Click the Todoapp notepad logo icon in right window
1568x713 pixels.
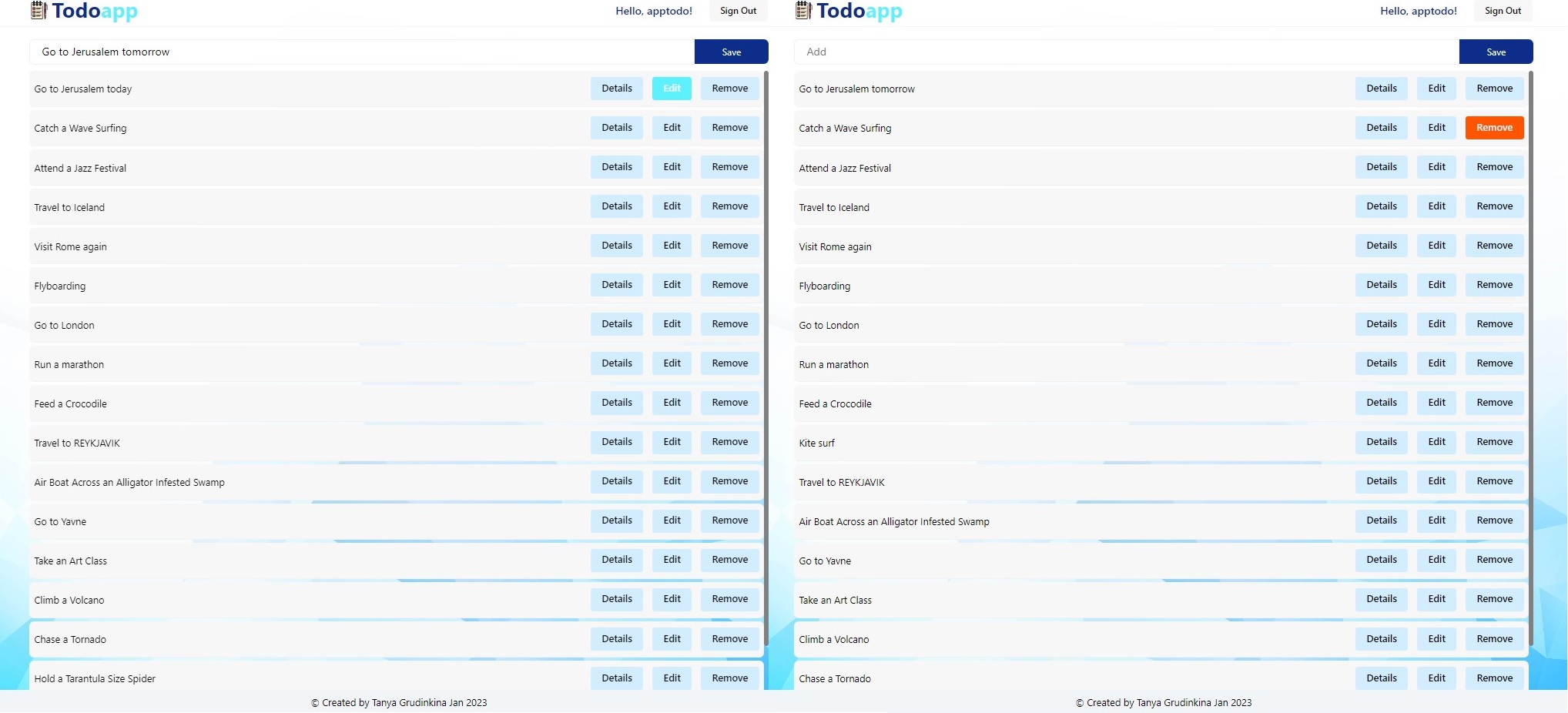[803, 10]
